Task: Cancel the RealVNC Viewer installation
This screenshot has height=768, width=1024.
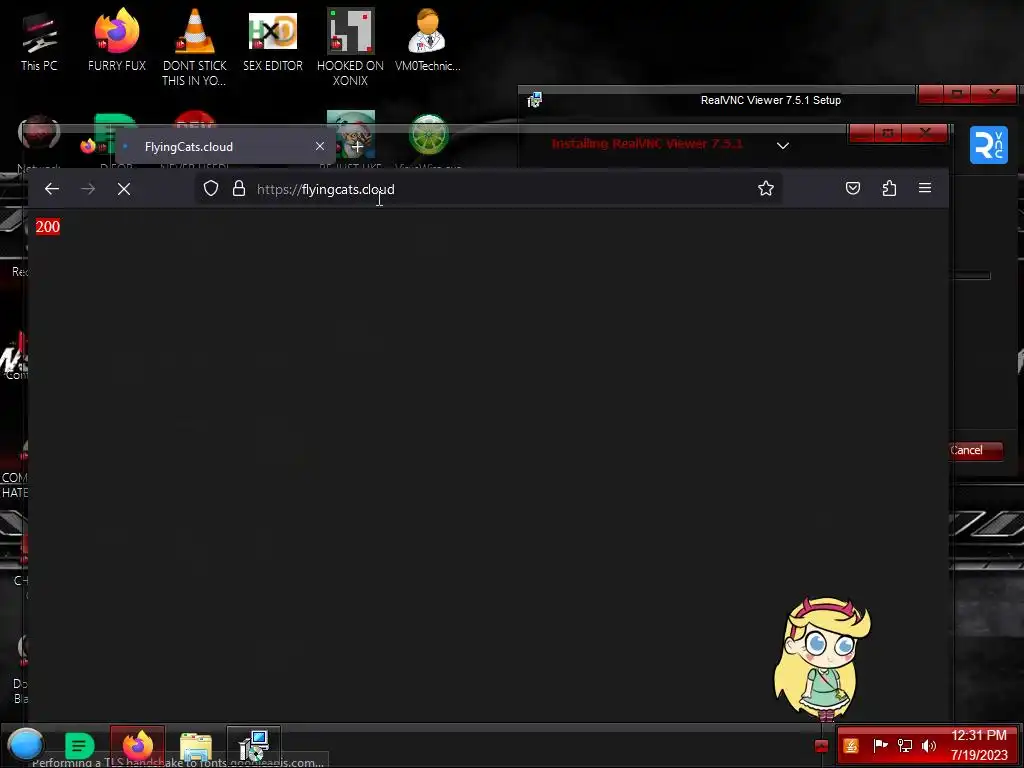Action: [x=975, y=450]
